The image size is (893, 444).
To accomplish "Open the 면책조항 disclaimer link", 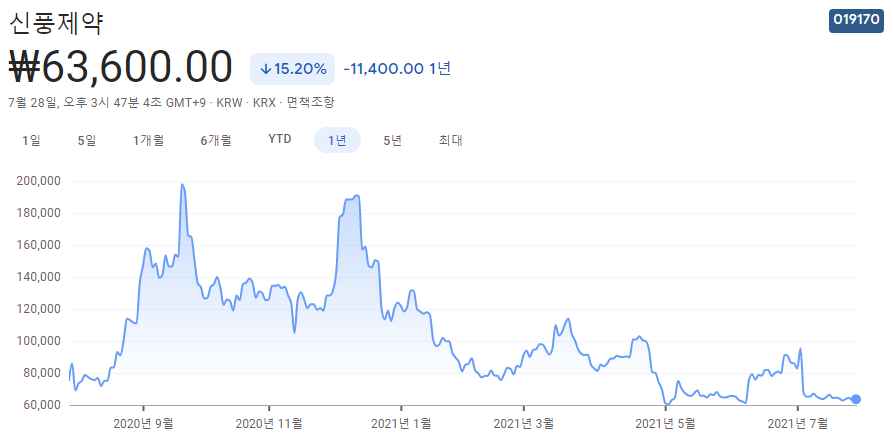I will [310, 103].
